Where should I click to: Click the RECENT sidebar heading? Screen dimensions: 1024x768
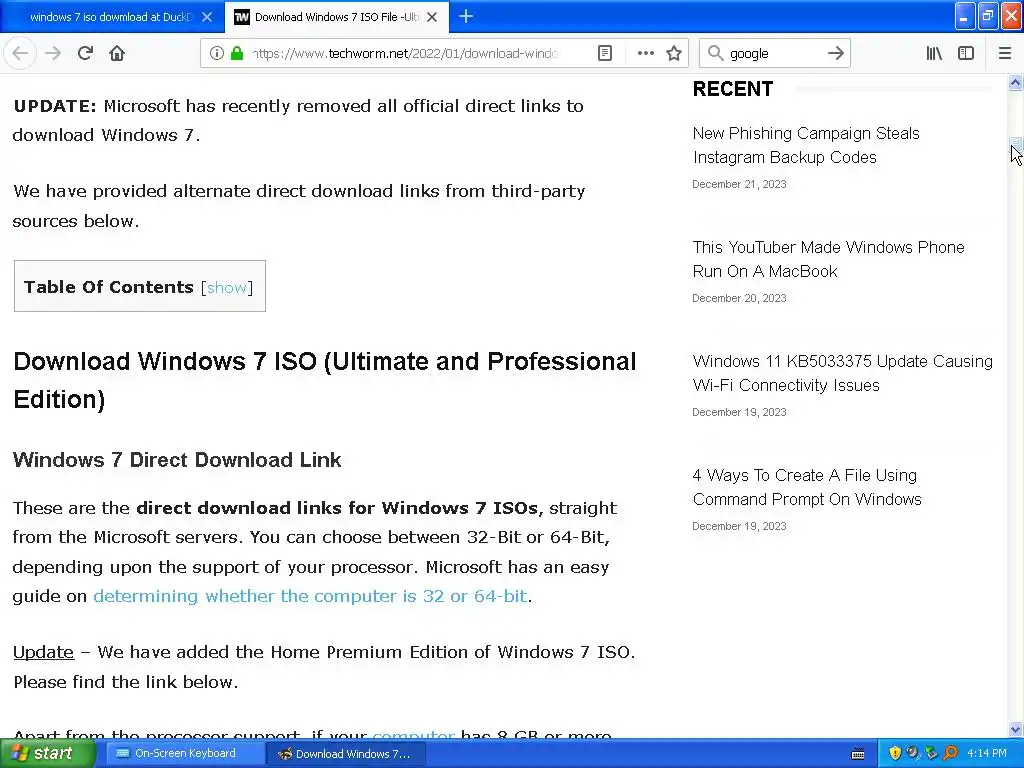pyautogui.click(x=733, y=89)
